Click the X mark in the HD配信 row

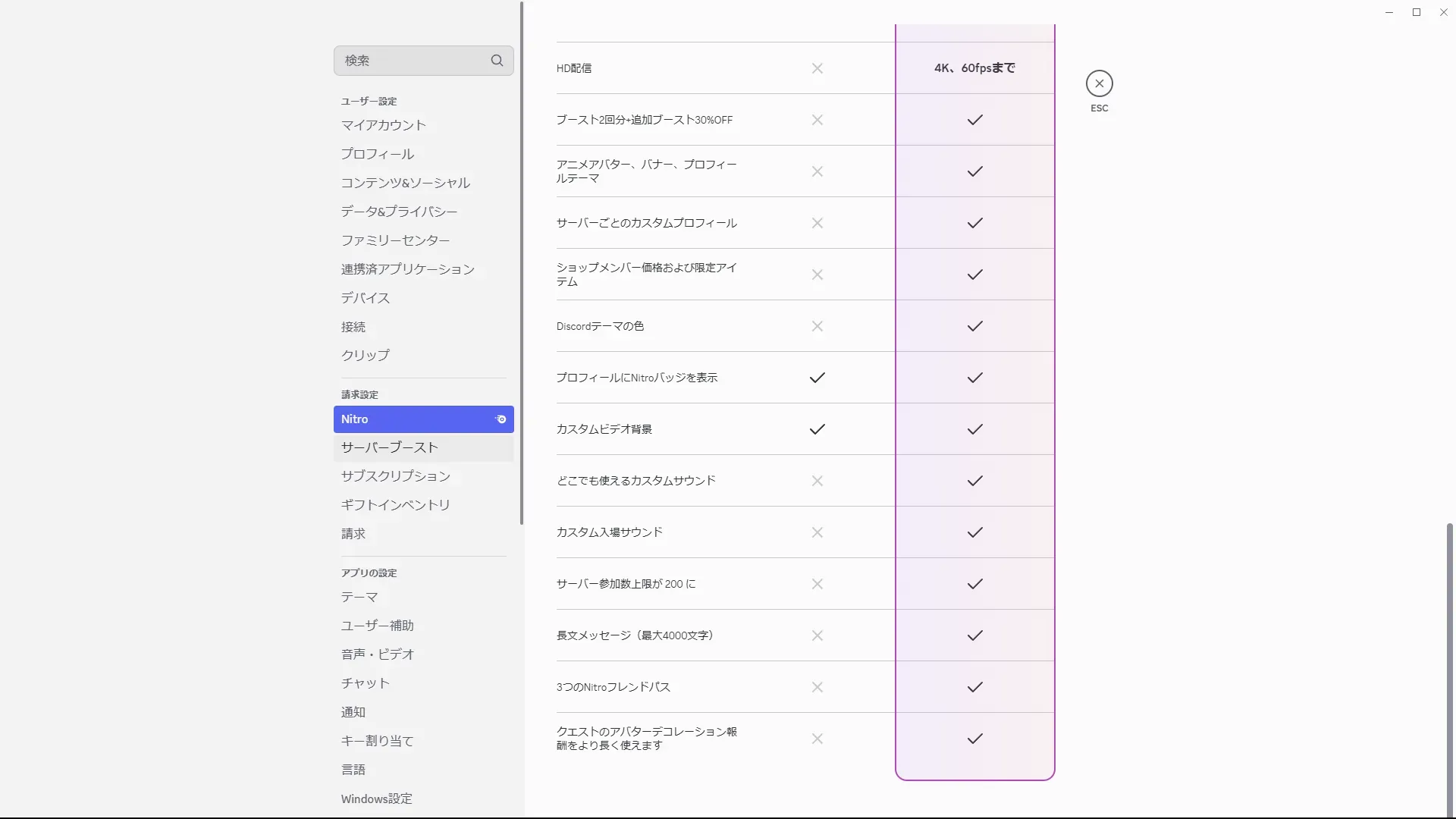point(817,68)
